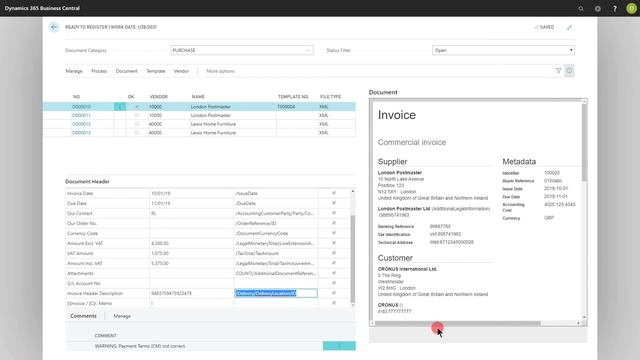Tick the OK checkbox for D000012
This screenshot has width=640, height=360.
[137, 124]
